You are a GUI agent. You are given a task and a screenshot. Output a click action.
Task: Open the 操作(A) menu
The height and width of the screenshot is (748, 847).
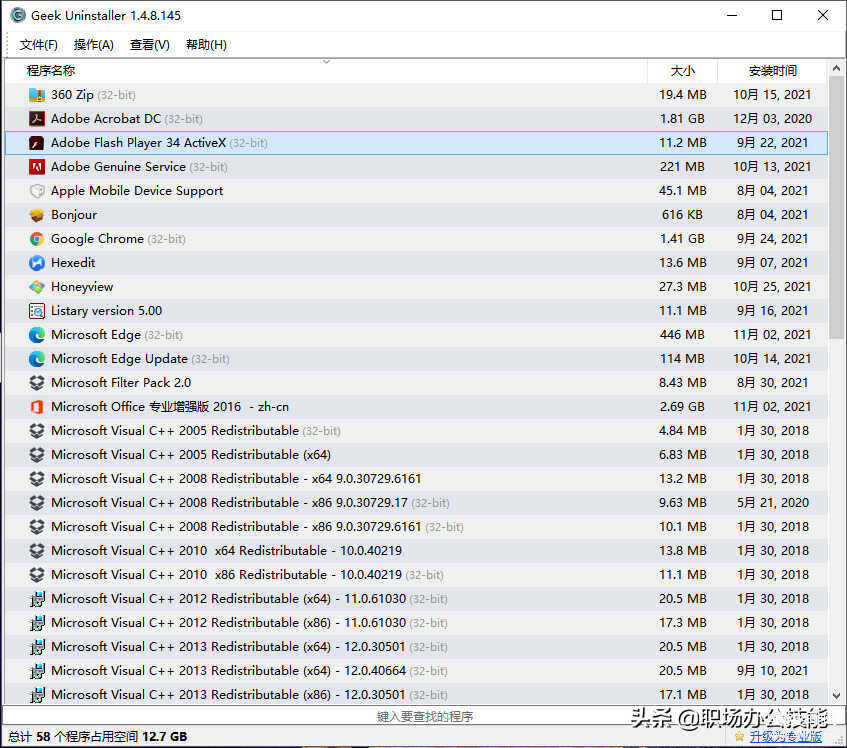click(x=94, y=45)
